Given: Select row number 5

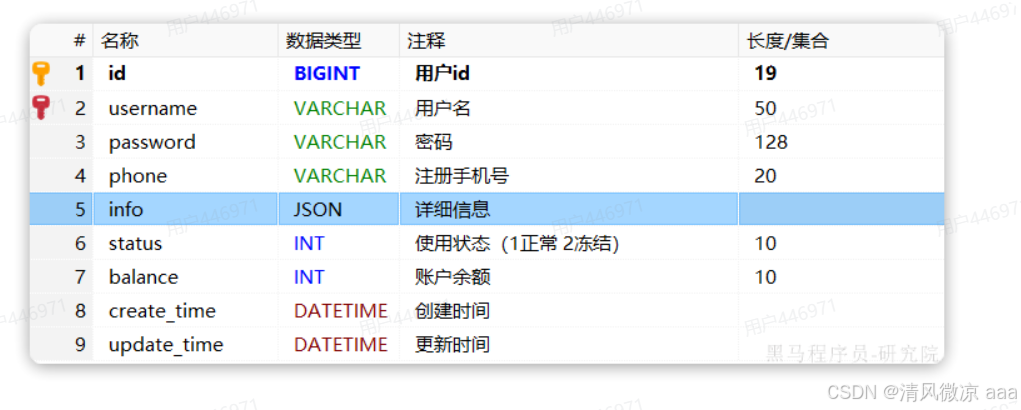Looking at the screenshot, I should (x=80, y=209).
